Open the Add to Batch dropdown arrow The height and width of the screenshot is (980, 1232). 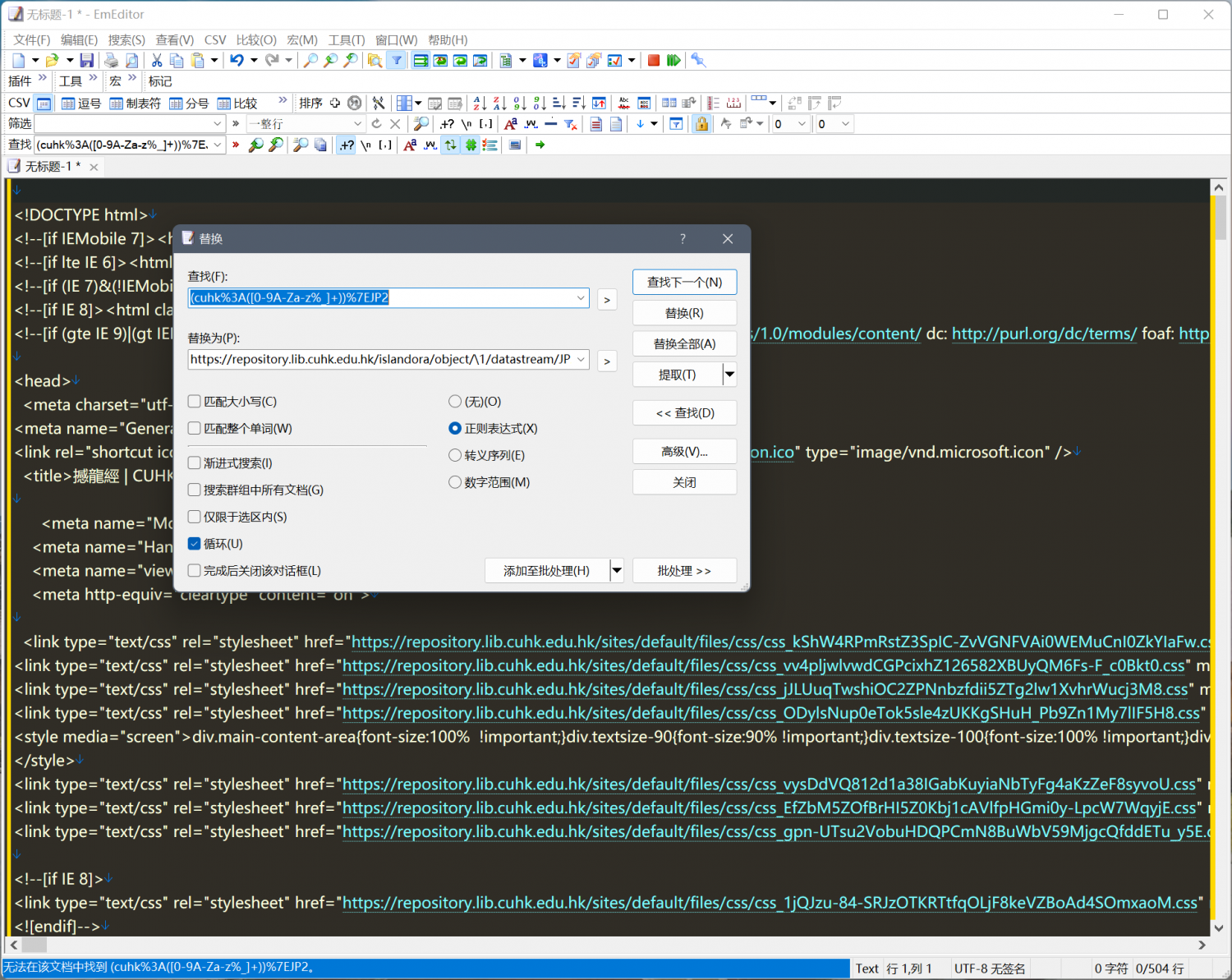617,570
